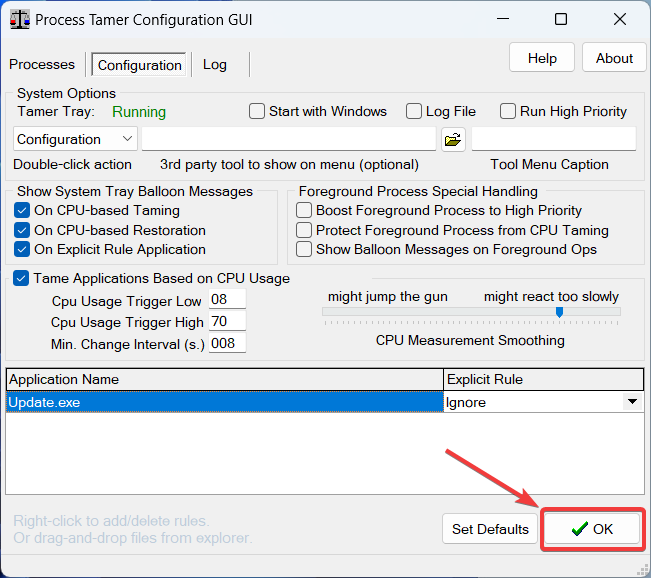The image size is (651, 578).
Task: Select the Configuration tab
Action: point(139,65)
